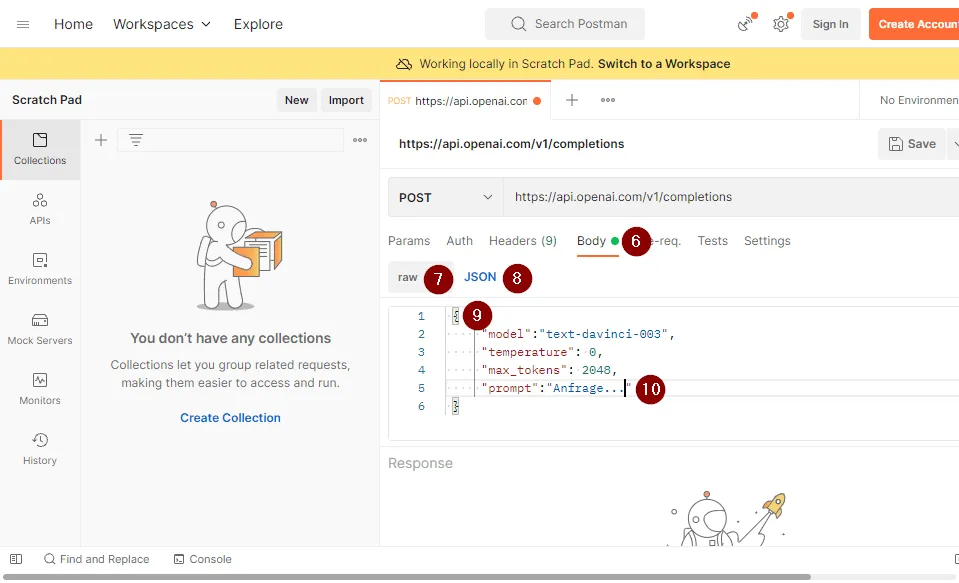Open the Workspaces dropdown
Viewport: 959px width, 583px height.
coord(162,24)
